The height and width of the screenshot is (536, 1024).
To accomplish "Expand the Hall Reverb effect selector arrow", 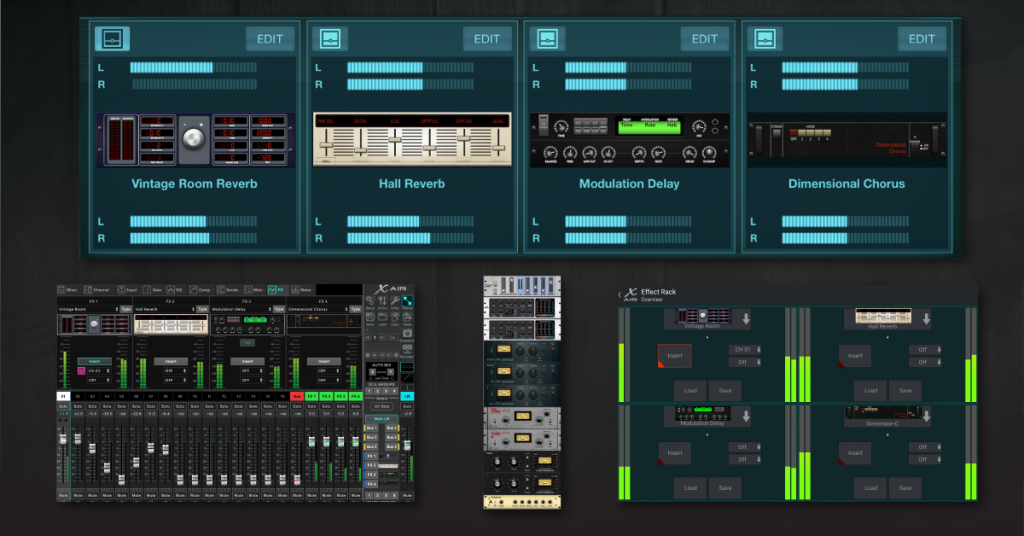I will [925, 320].
